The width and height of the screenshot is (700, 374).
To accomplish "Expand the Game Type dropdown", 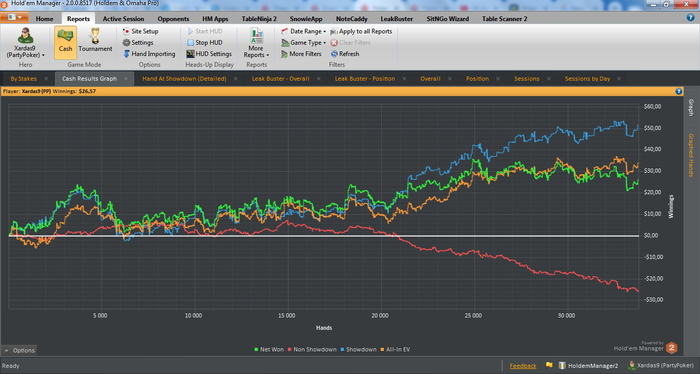I will click(x=303, y=42).
